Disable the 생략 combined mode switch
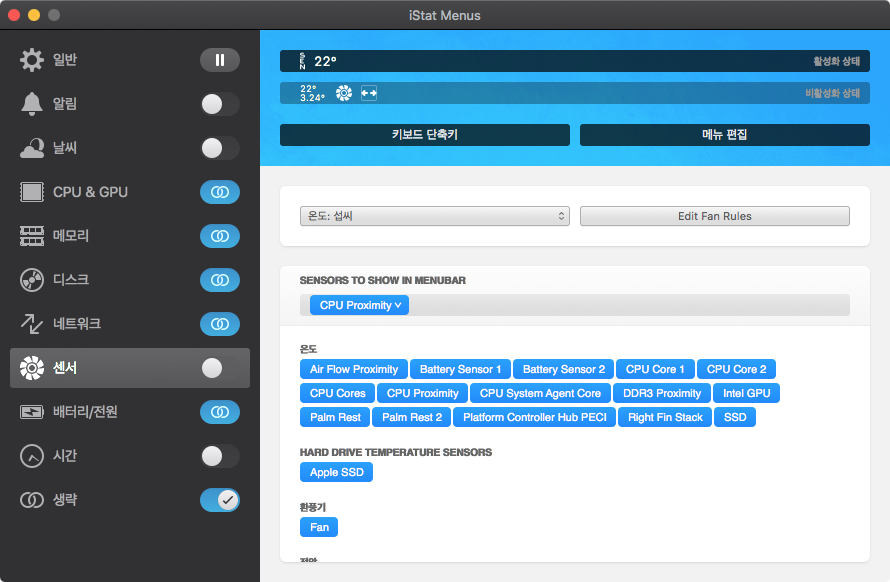Image resolution: width=890 pixels, height=582 pixels. pyautogui.click(x=220, y=500)
